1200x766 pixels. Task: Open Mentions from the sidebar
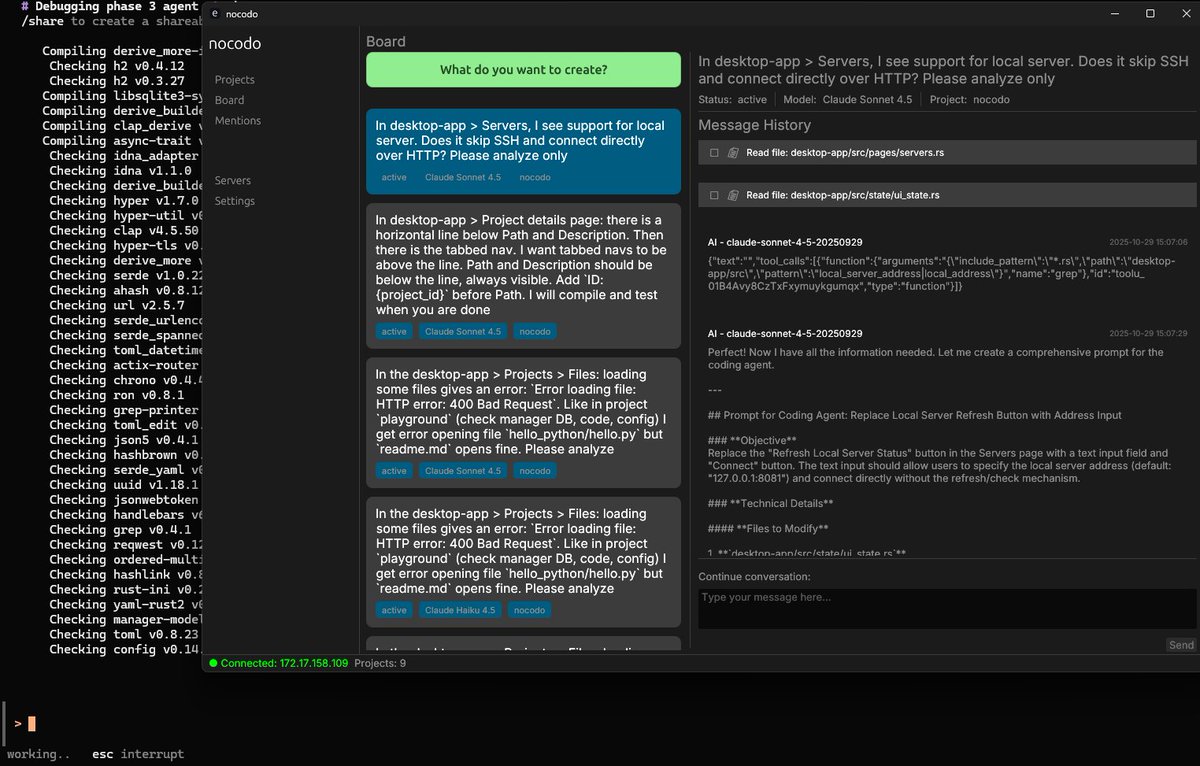237,120
